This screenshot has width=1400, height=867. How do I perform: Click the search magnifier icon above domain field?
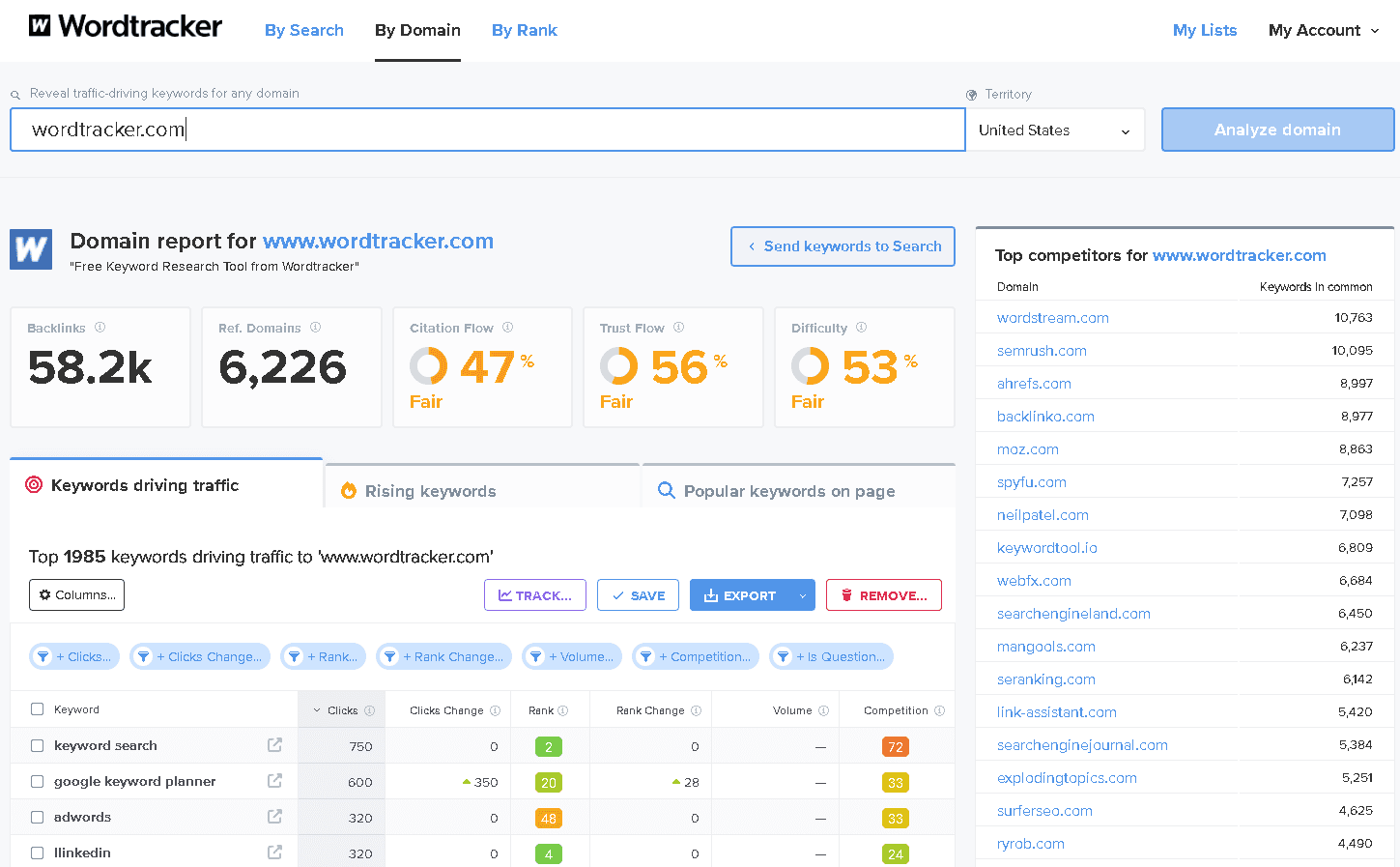pyautogui.click(x=15, y=95)
